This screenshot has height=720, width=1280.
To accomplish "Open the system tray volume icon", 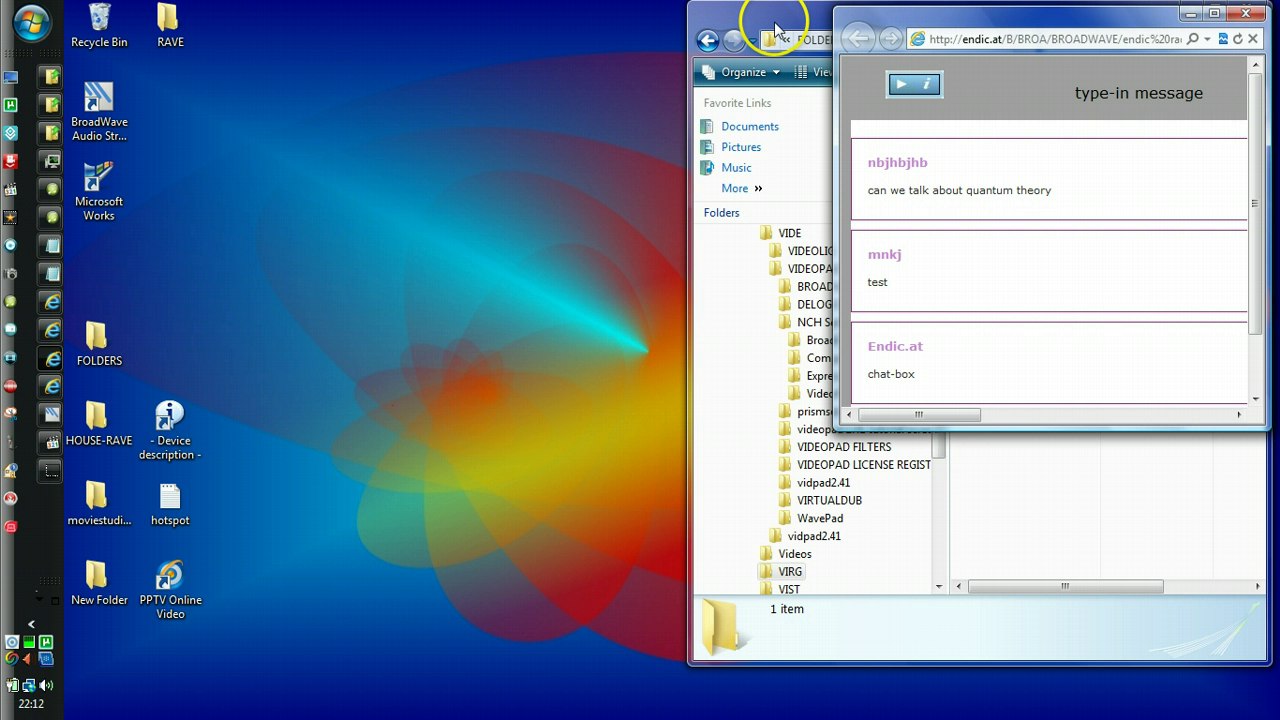I will (46, 686).
